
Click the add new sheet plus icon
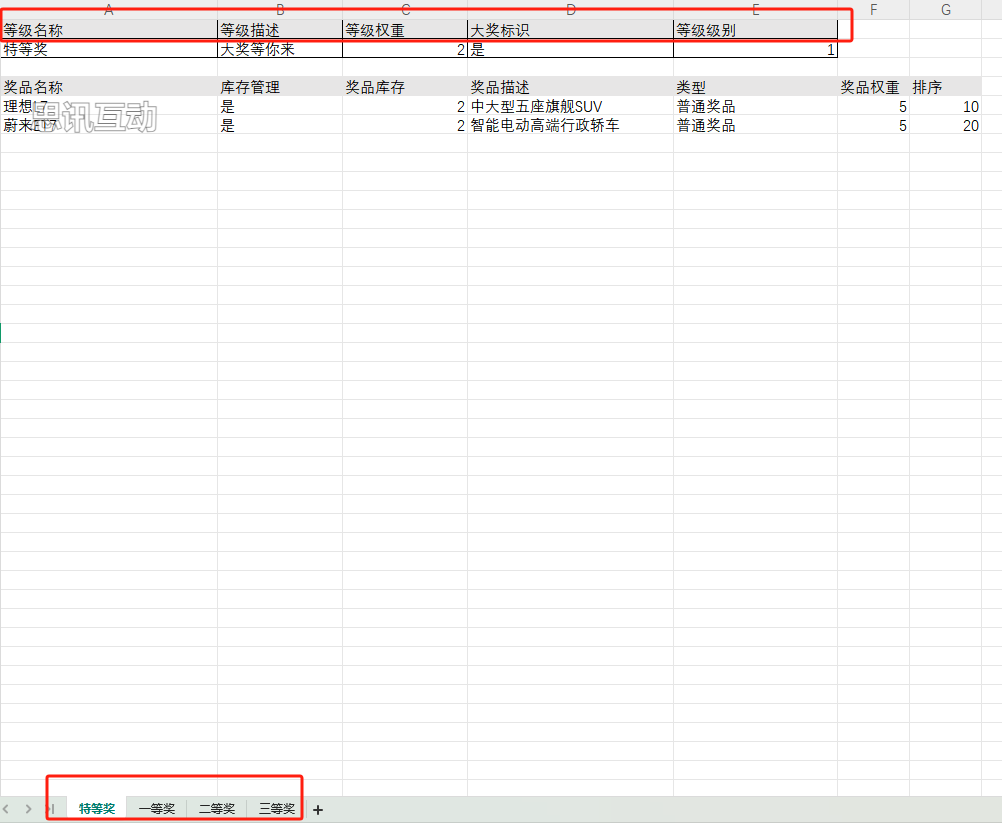pyautogui.click(x=318, y=809)
